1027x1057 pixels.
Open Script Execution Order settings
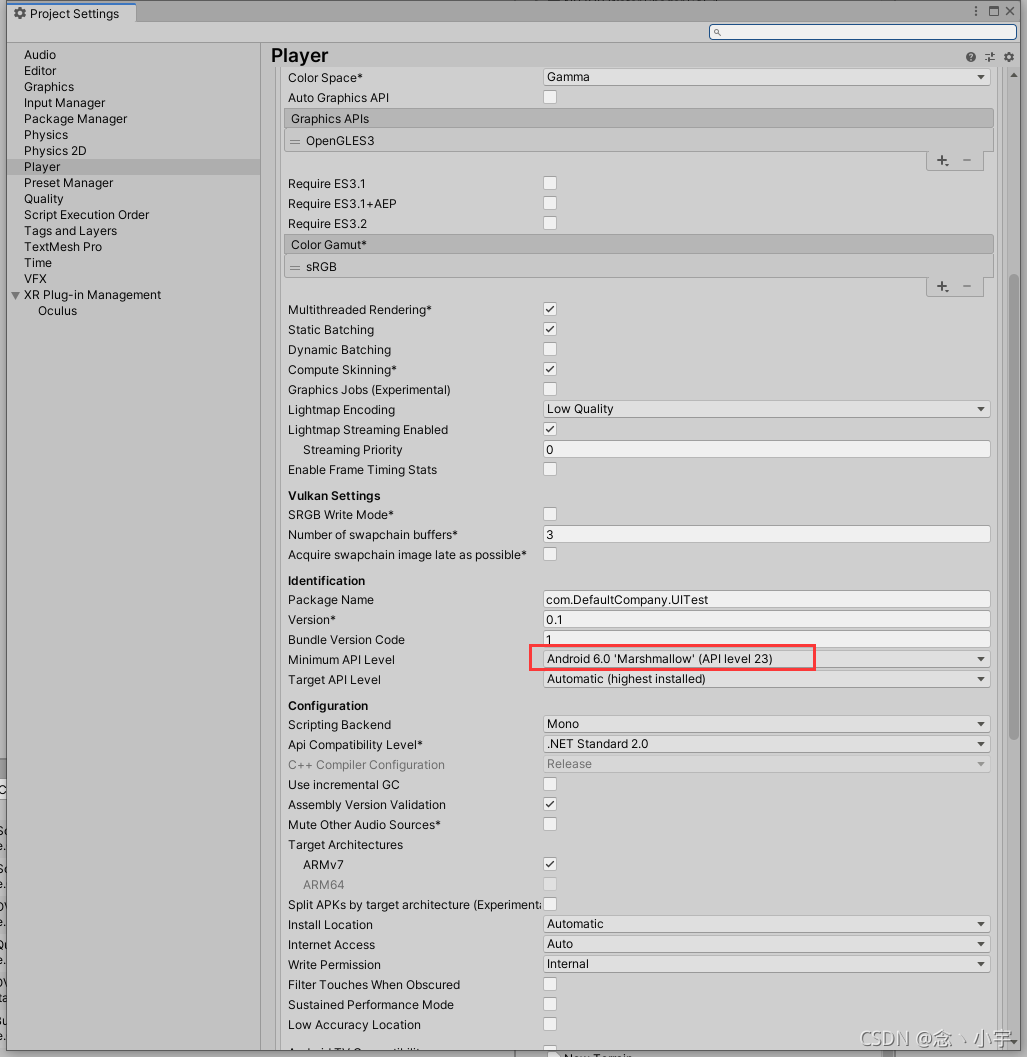(x=86, y=215)
